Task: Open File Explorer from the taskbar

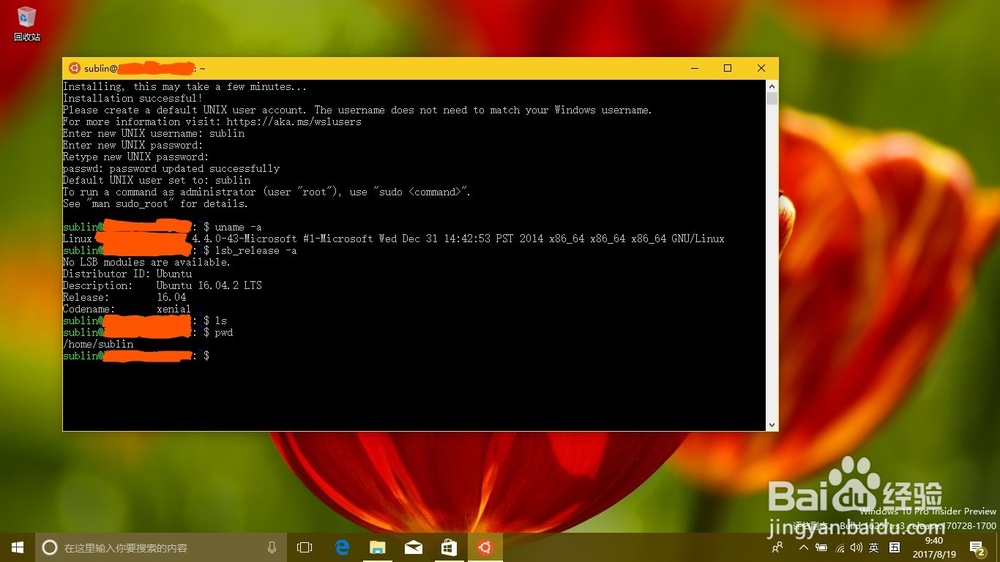Action: pos(378,547)
